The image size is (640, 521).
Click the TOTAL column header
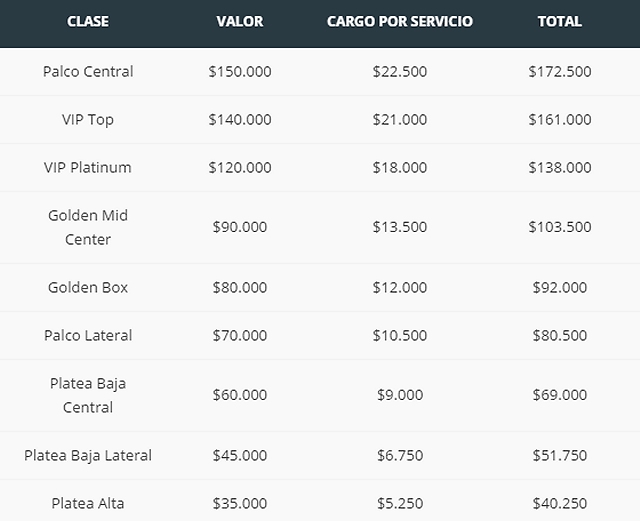560,21
